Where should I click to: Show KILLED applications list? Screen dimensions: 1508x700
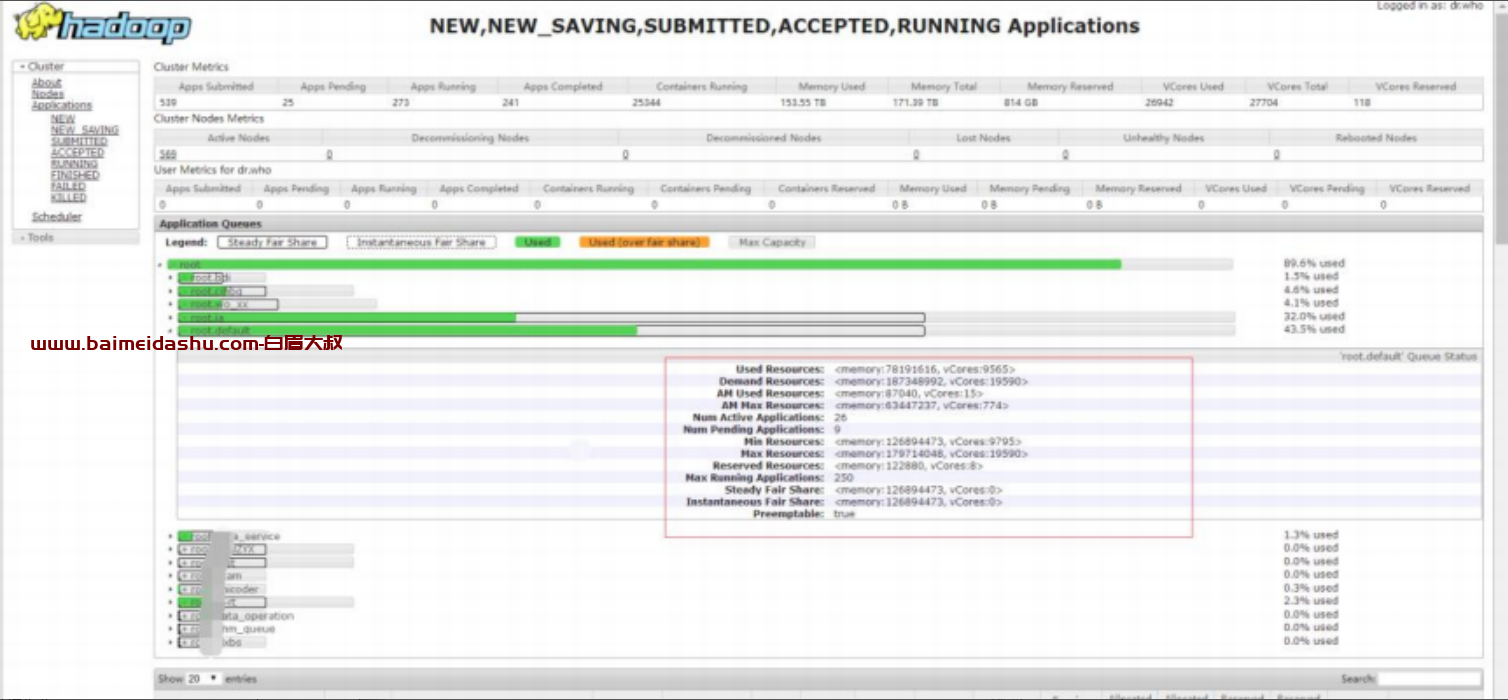tap(68, 198)
